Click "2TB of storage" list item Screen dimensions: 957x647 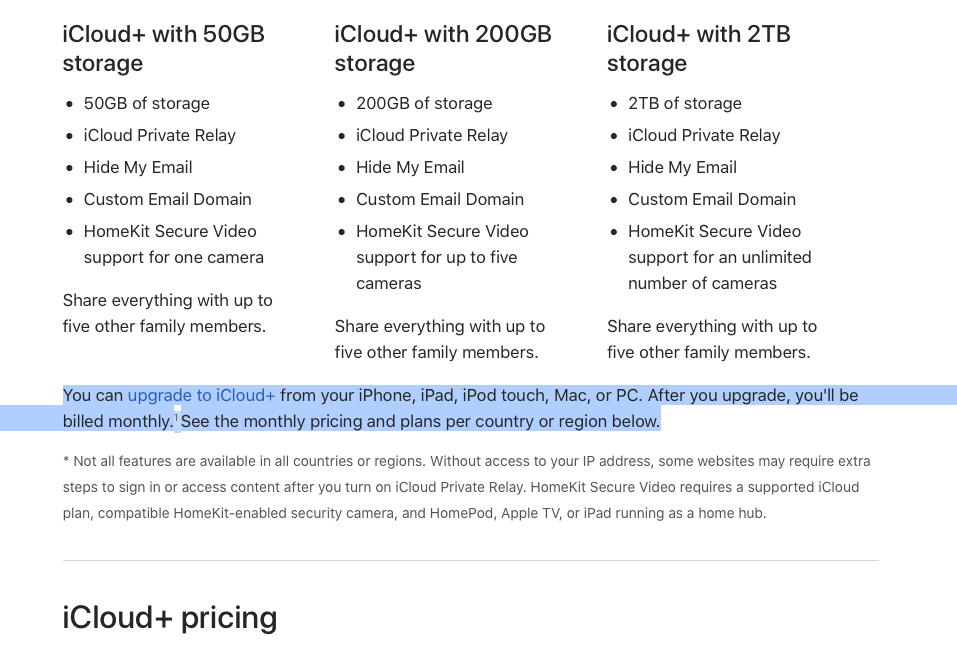(x=684, y=103)
